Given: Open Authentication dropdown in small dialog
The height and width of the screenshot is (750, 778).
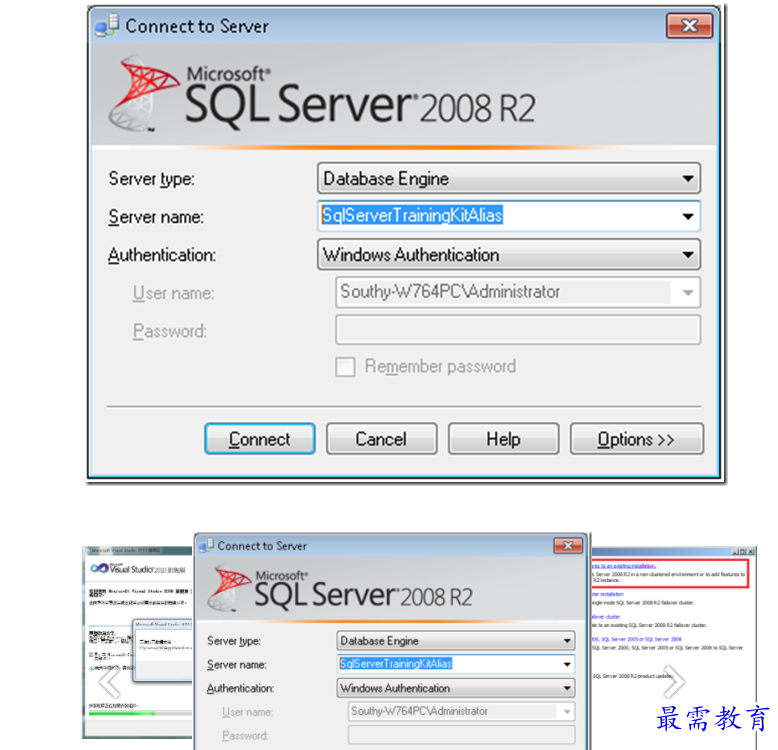Looking at the screenshot, I should pyautogui.click(x=455, y=688).
